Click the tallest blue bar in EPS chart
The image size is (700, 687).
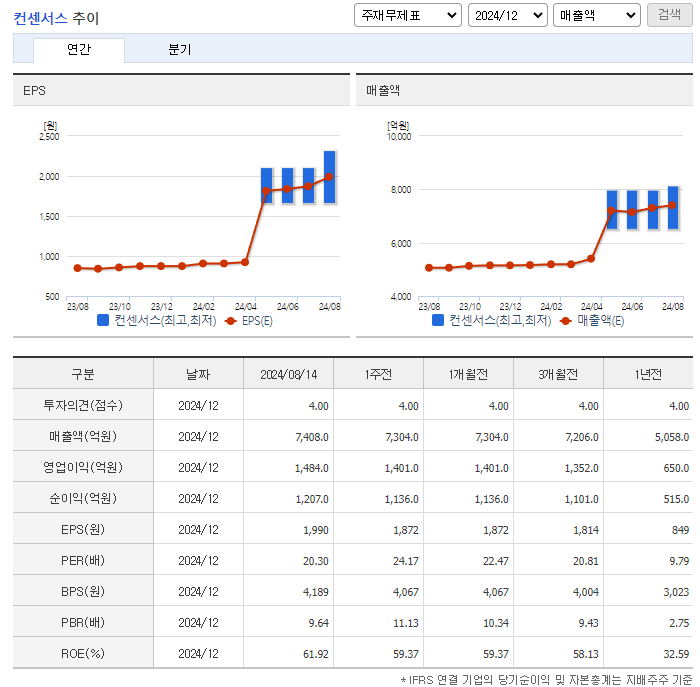[329, 177]
